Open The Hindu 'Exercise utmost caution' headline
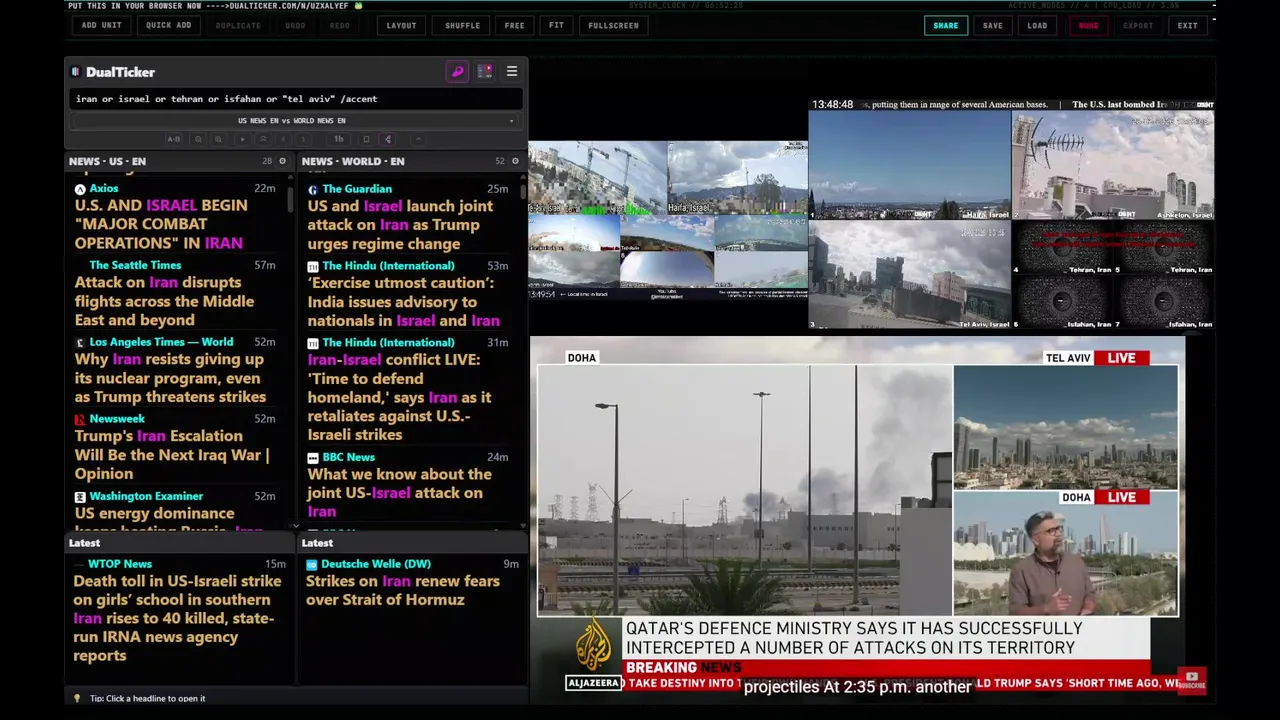Screen dimensions: 1280x720 (403, 302)
